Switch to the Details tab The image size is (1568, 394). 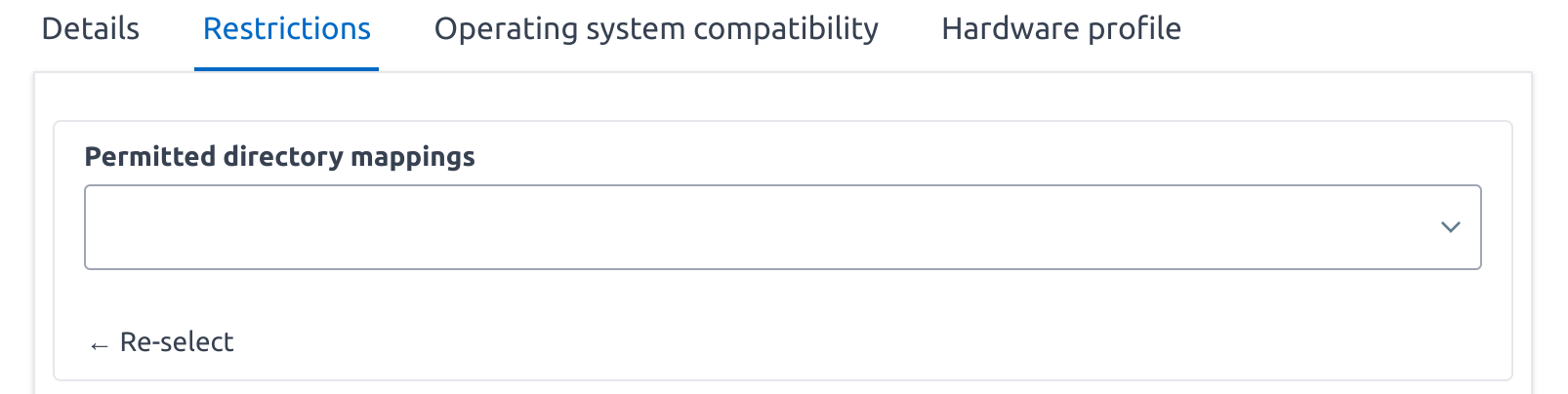pyautogui.click(x=91, y=29)
